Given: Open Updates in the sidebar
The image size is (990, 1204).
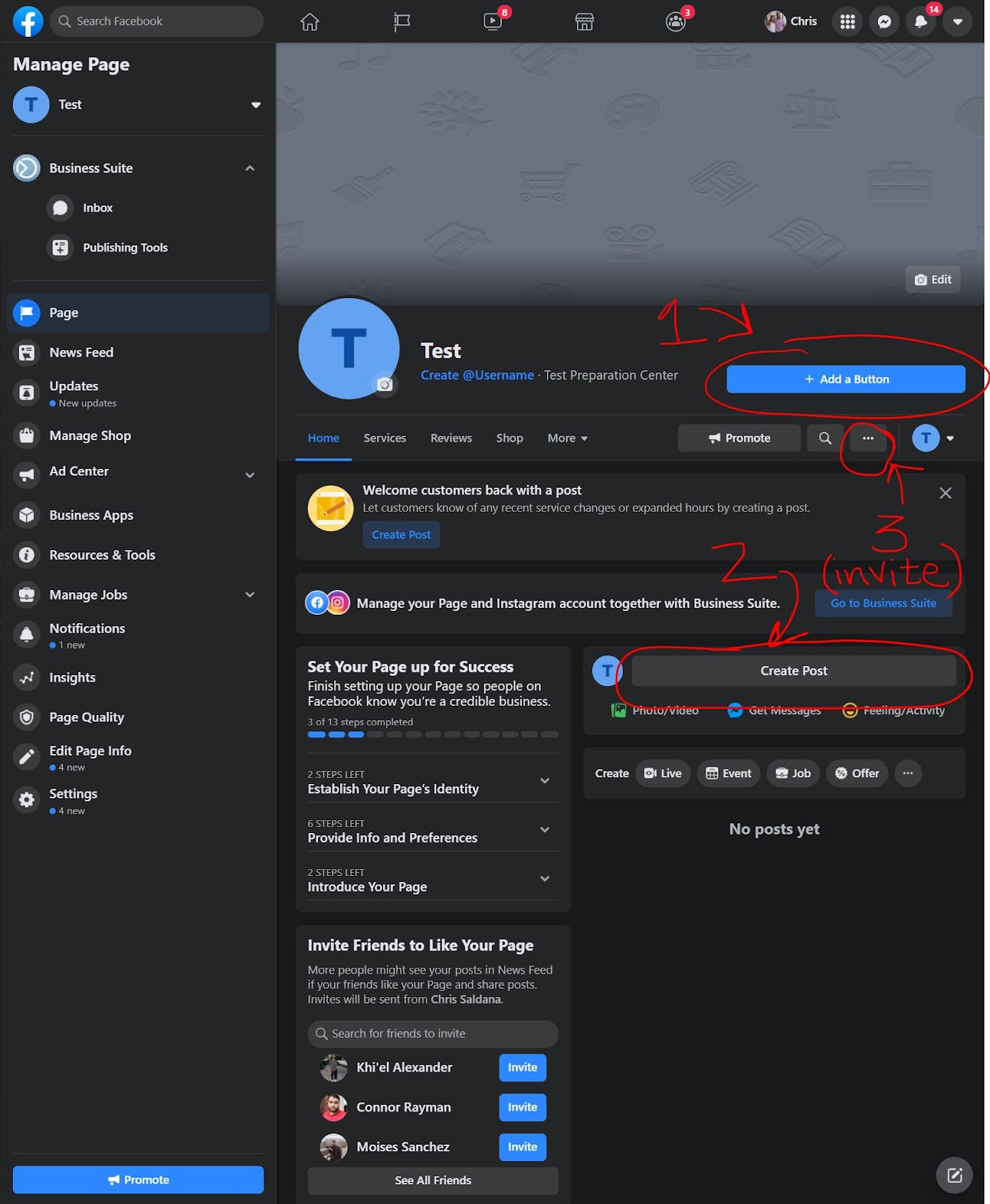Looking at the screenshot, I should click(x=138, y=393).
